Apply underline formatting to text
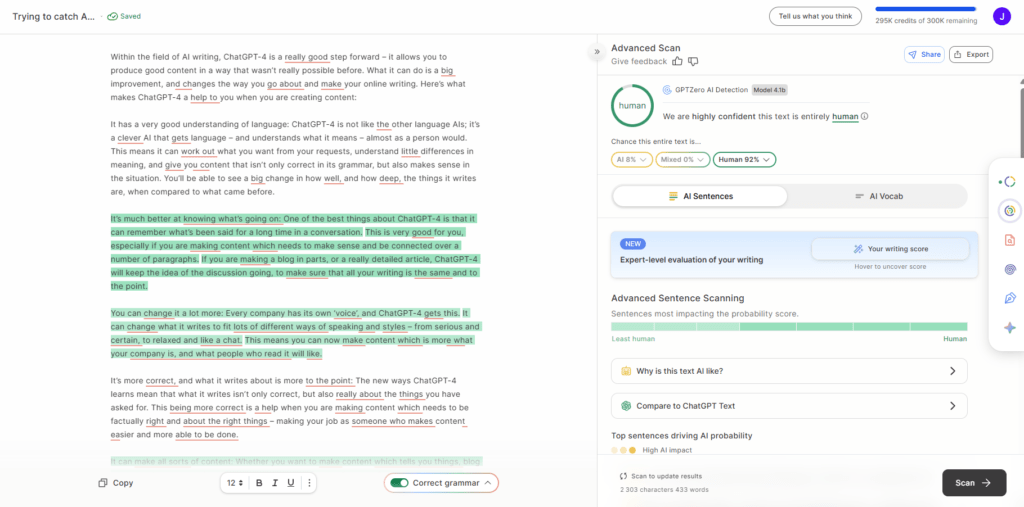Image resolution: width=1024 pixels, height=507 pixels. pyautogui.click(x=291, y=483)
